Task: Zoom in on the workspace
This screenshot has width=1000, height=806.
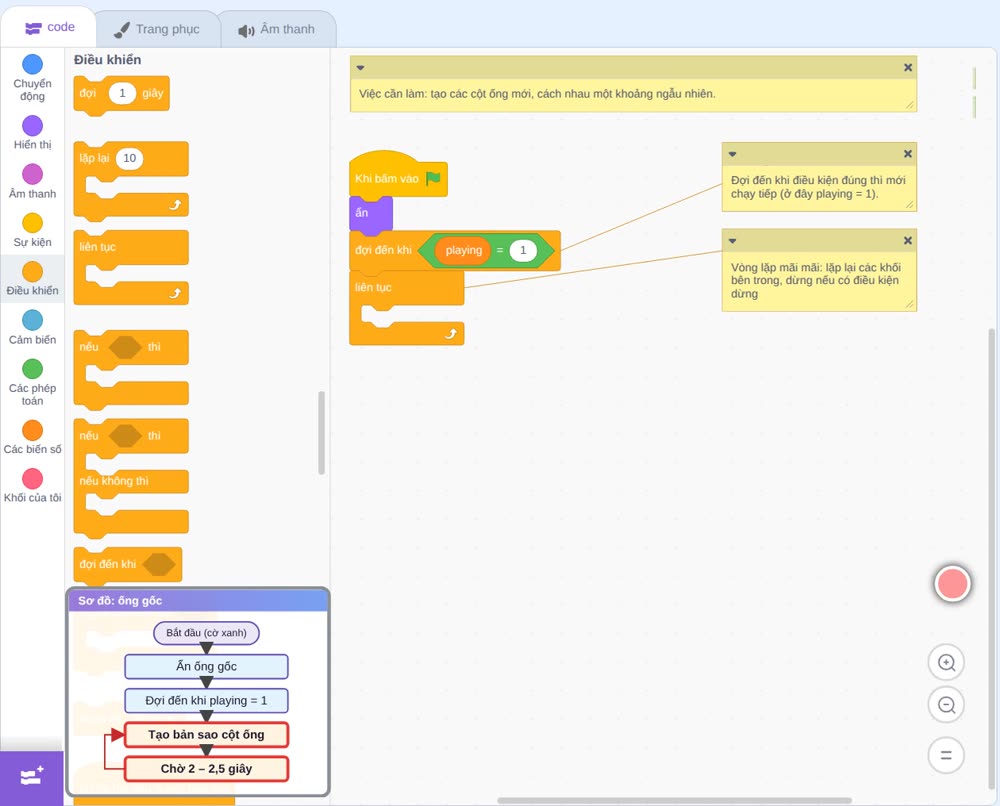Action: (x=946, y=663)
